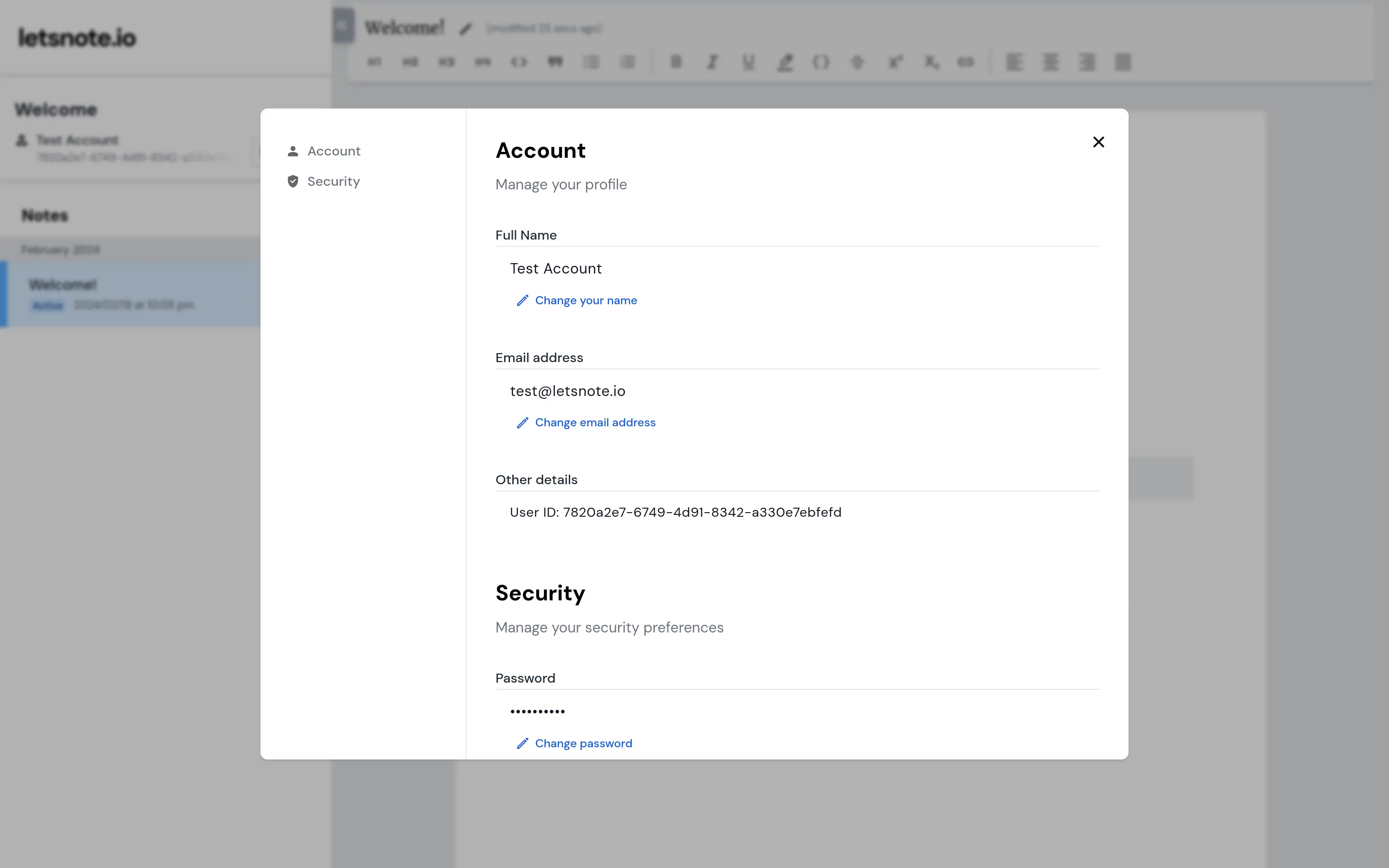Close the account settings dialog
The width and height of the screenshot is (1389, 868).
click(1098, 142)
